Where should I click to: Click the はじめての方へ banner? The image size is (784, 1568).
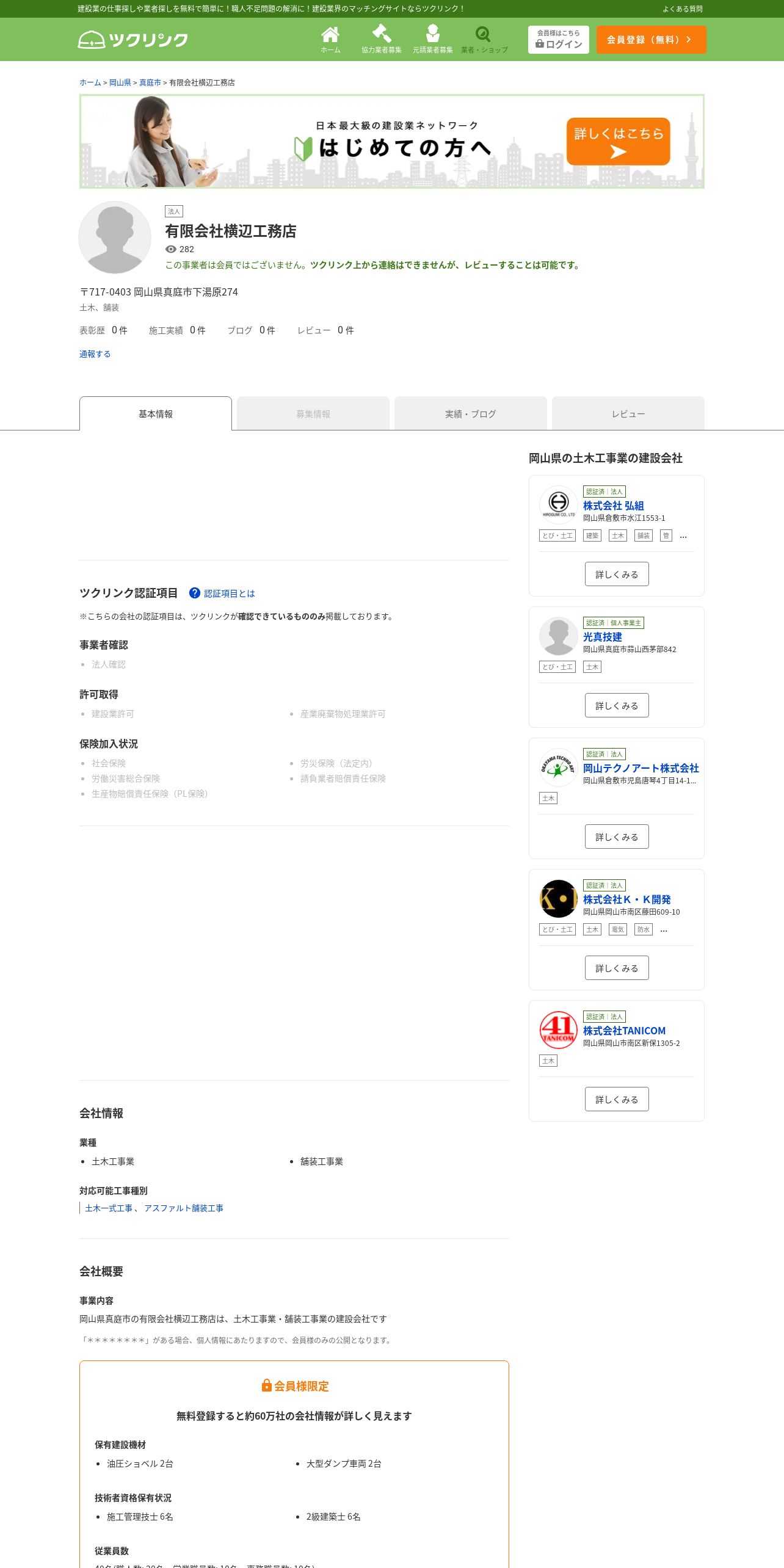(x=392, y=141)
